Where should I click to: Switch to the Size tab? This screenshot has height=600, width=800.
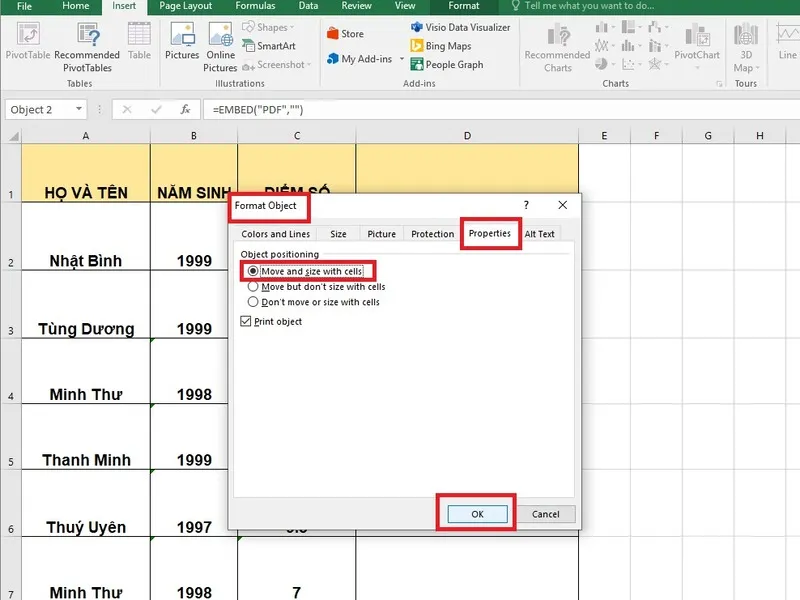click(x=338, y=234)
